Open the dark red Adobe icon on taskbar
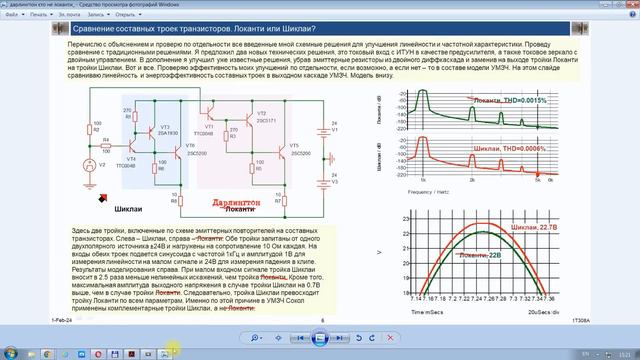Image resolution: width=640 pixels, height=360 pixels. (131, 354)
